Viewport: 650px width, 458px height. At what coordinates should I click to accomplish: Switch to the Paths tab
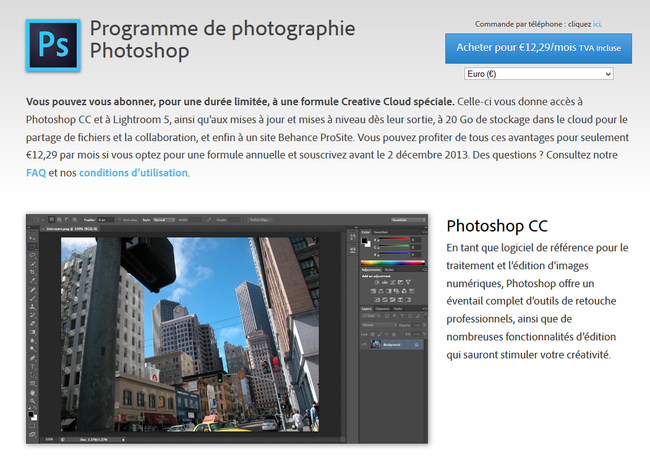pyautogui.click(x=398, y=309)
